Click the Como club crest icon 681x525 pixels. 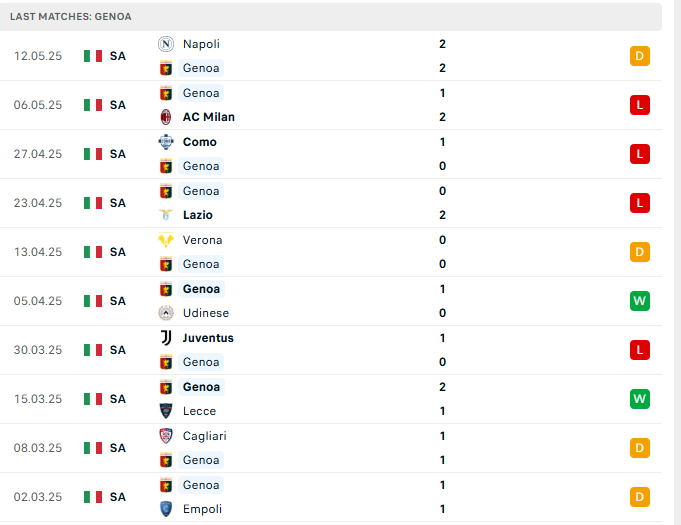[x=165, y=142]
